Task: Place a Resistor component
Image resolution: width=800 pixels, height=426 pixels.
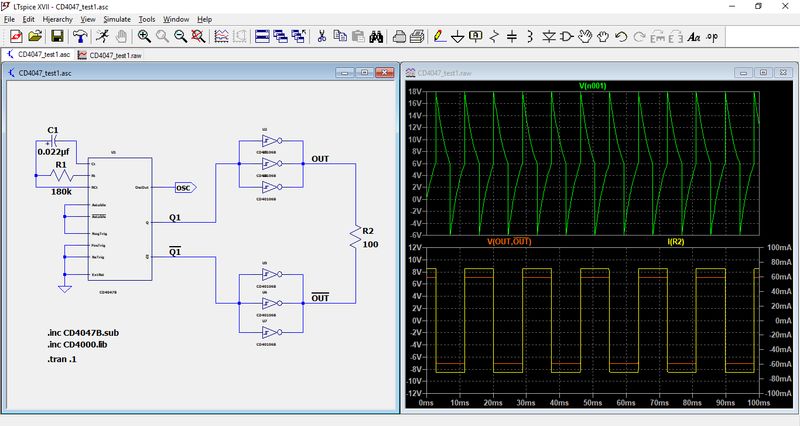Action: click(494, 36)
